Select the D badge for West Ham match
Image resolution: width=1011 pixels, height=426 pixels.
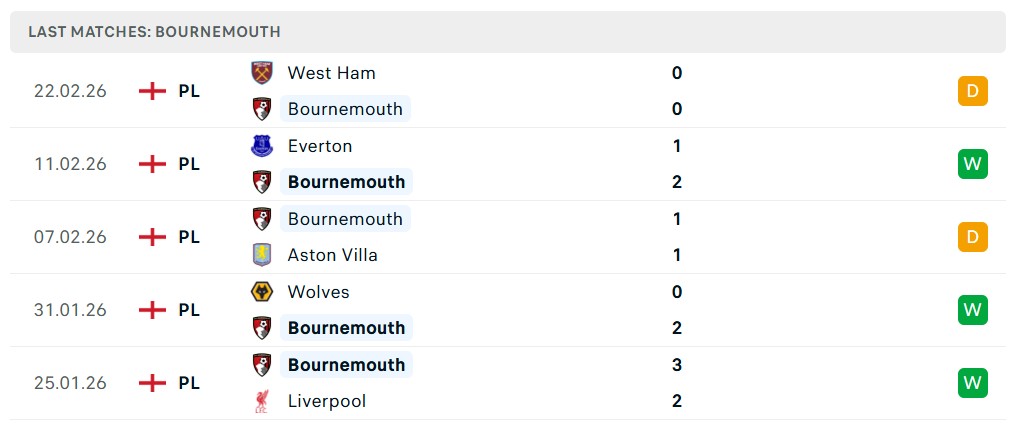pos(972,91)
